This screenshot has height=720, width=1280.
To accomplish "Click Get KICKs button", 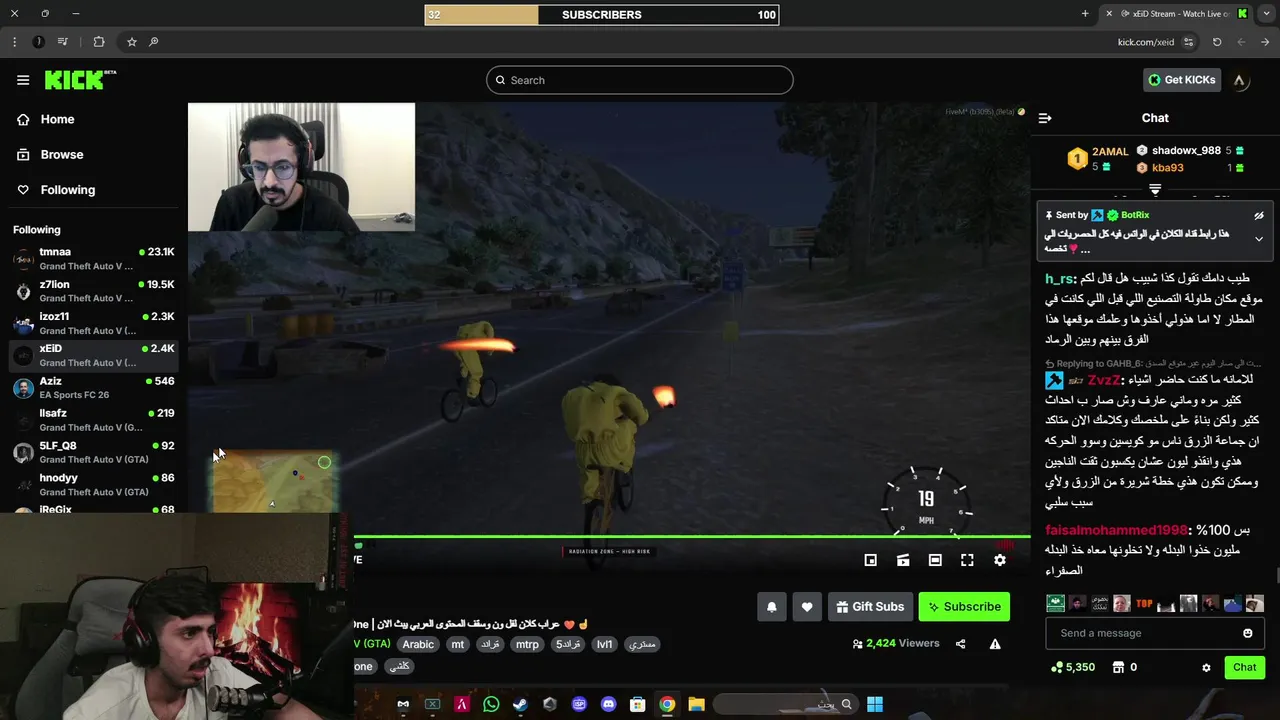I will (1182, 80).
